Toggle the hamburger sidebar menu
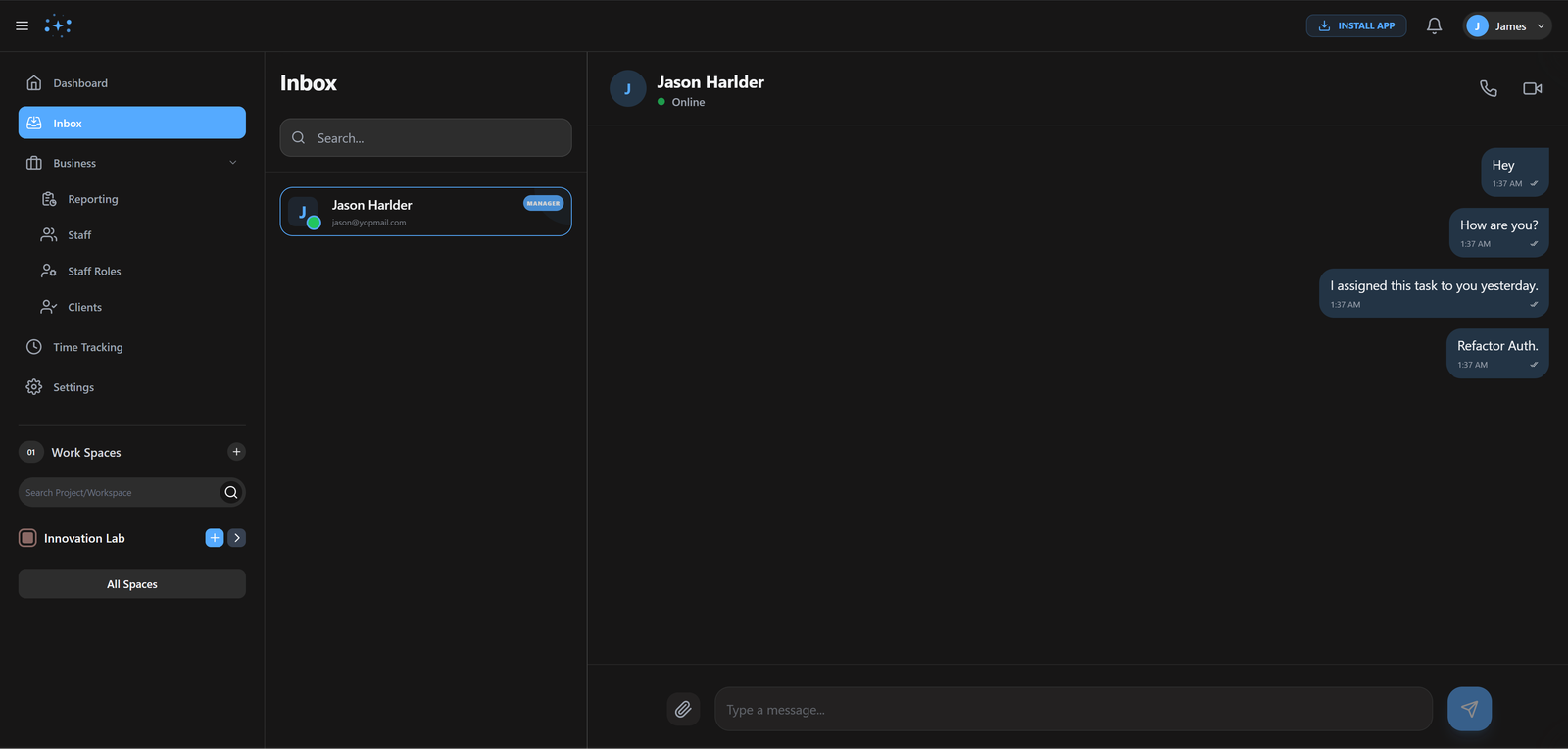 22,26
